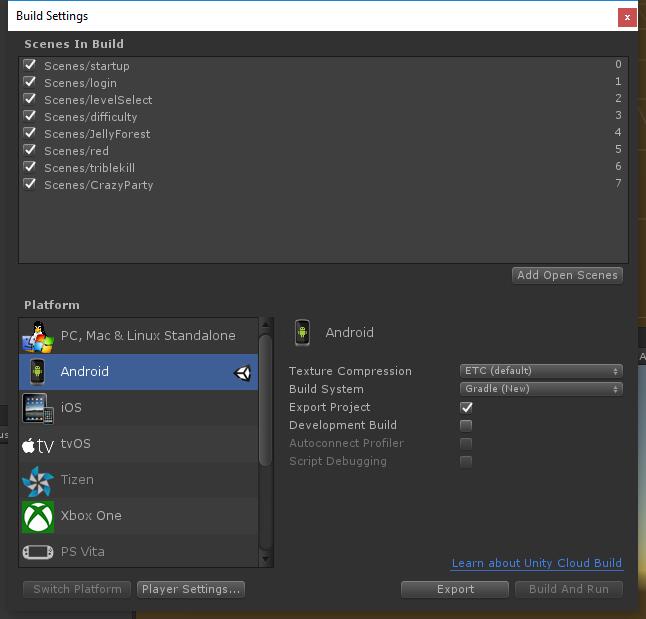The width and height of the screenshot is (646, 619).
Task: Select the Scenes/red scene entry
Action: (323, 151)
